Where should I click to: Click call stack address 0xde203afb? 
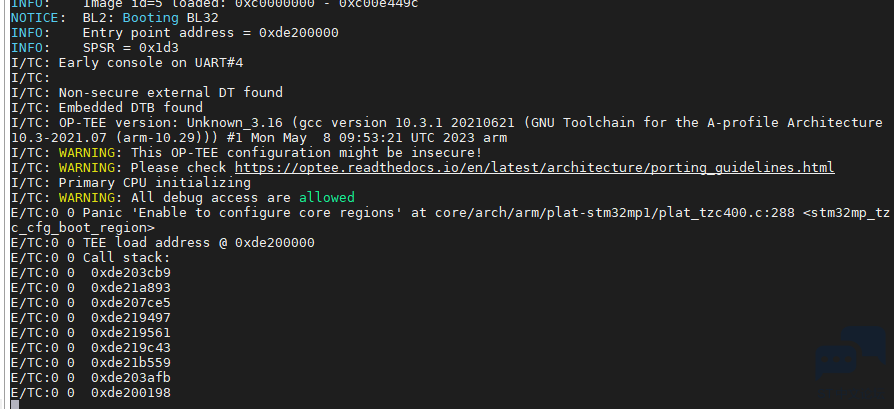tap(131, 378)
